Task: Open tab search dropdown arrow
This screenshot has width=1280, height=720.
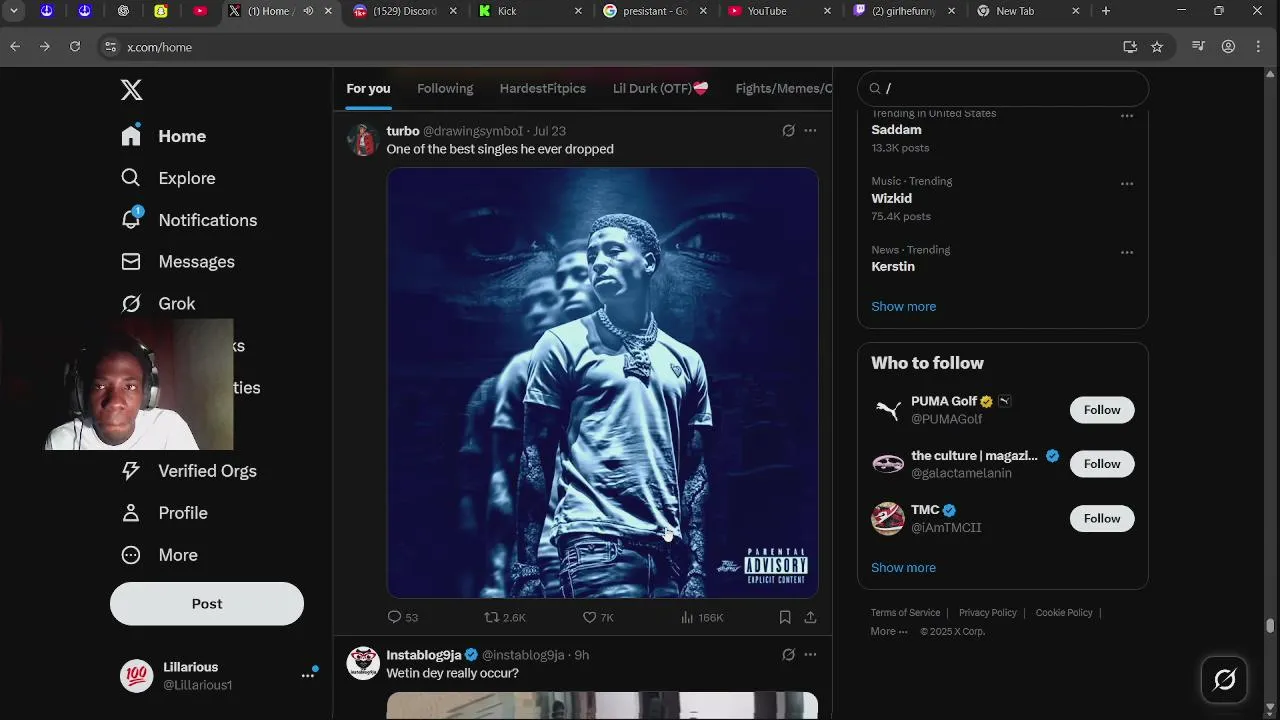Action: tap(14, 11)
